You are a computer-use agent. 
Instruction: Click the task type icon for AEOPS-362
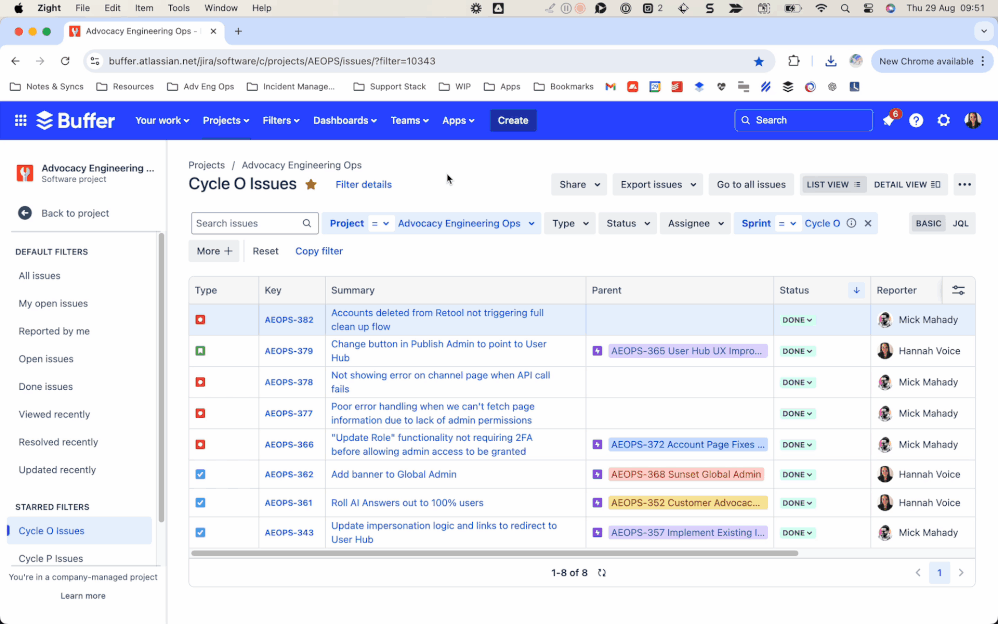200,474
